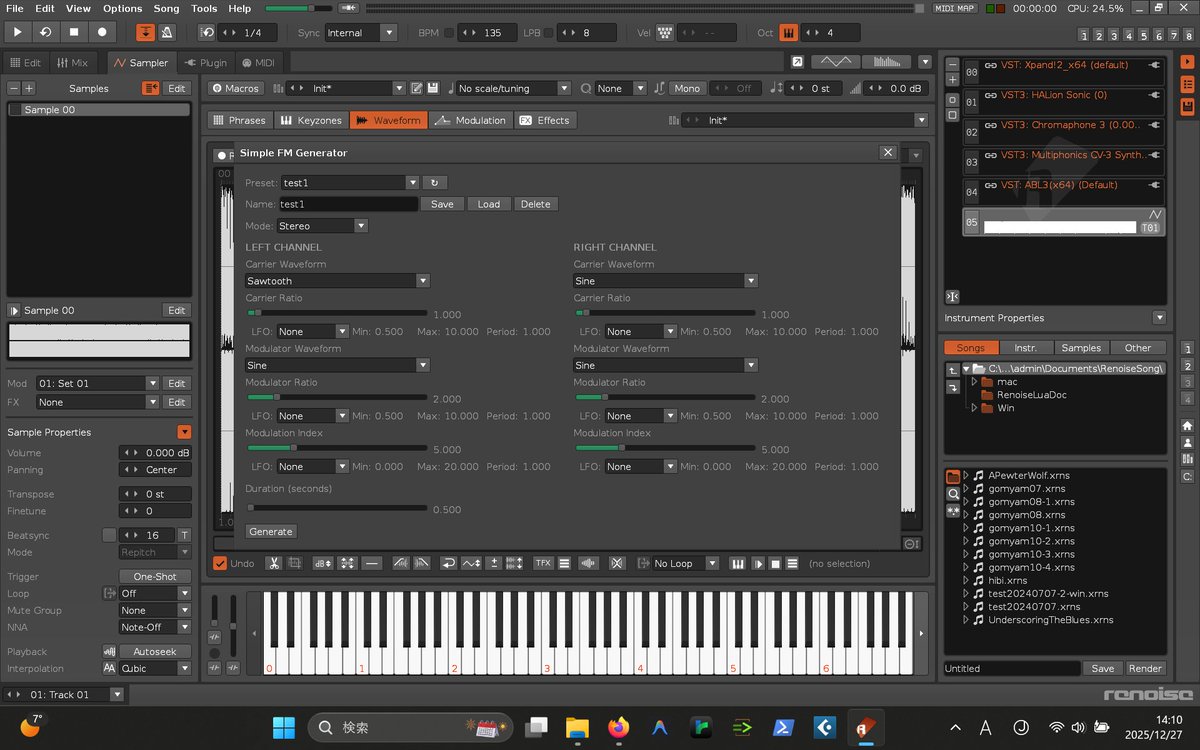Click the sample editor piano keys icon
This screenshot has height=750, width=1200.
738,563
